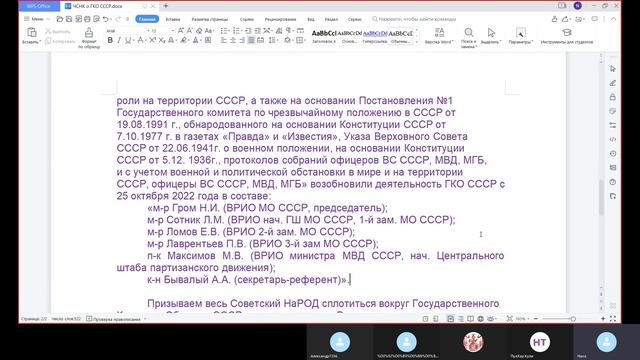640x360 pixels.
Task: Apply numbered list
Action: (x=236, y=31)
